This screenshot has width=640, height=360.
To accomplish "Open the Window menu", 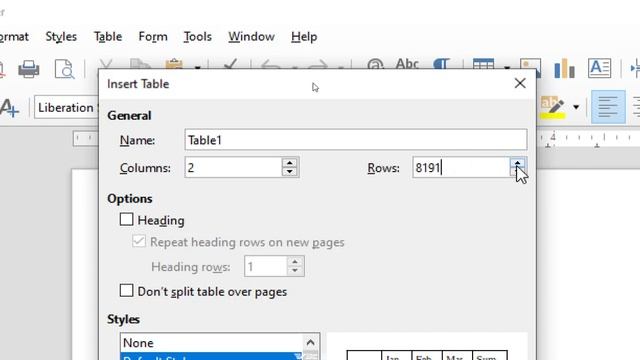I will [x=251, y=37].
